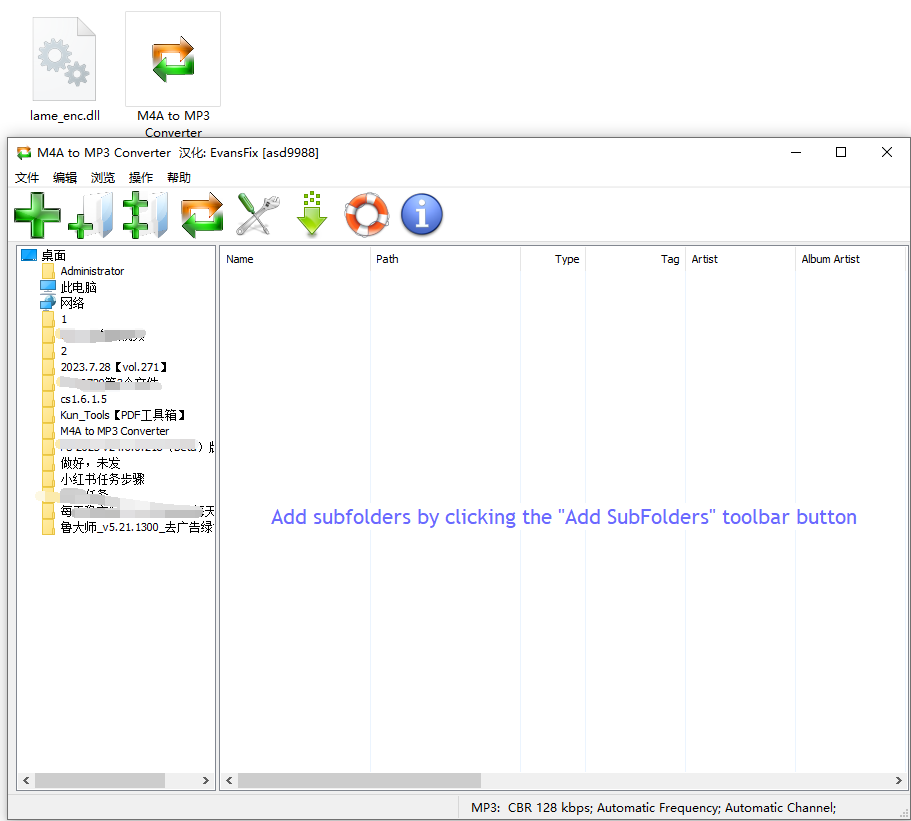Open help using the lifebuoy icon
The image size is (911, 821).
click(x=367, y=214)
